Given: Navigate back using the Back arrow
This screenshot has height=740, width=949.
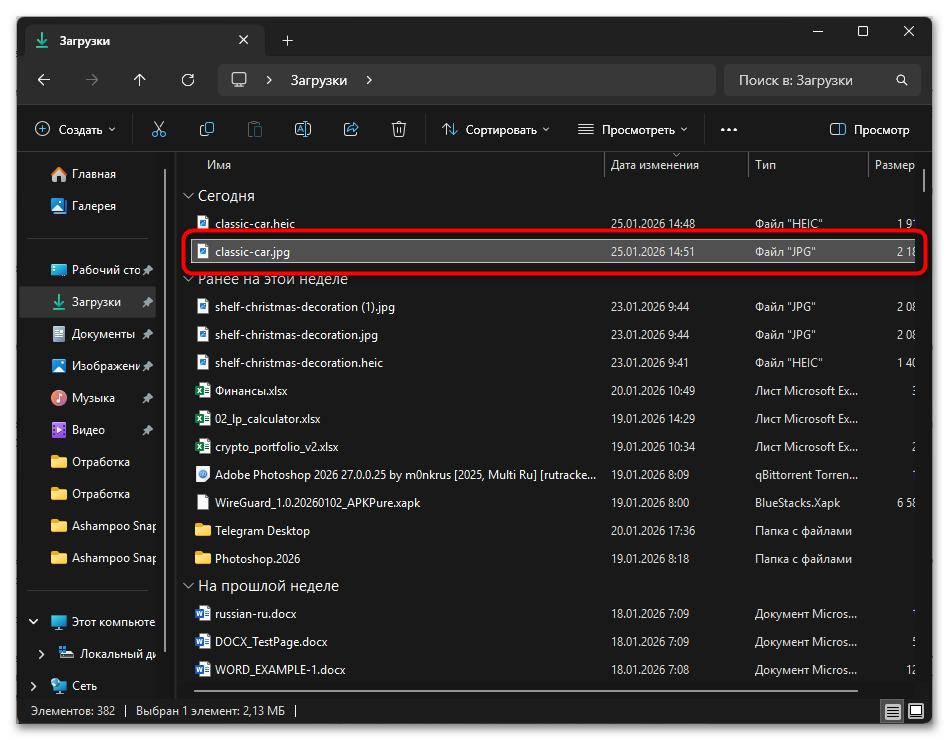Looking at the screenshot, I should coord(43,80).
